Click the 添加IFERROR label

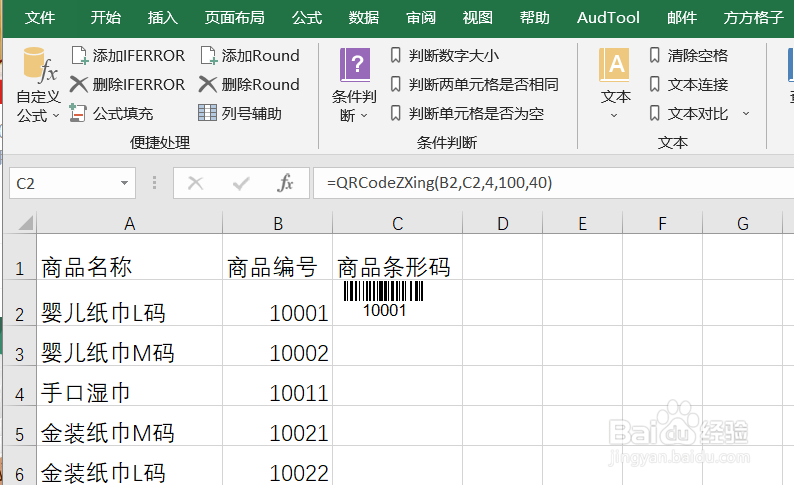click(139, 55)
